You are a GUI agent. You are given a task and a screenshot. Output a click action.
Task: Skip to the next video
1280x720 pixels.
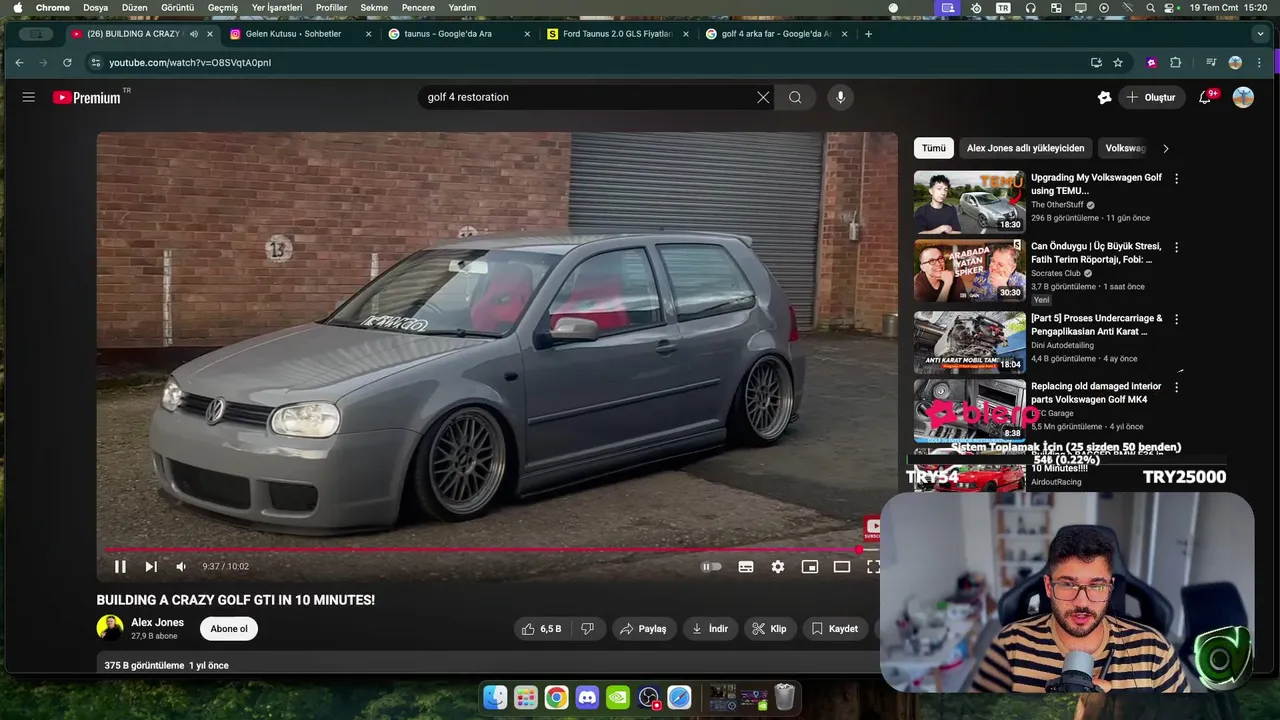[151, 566]
